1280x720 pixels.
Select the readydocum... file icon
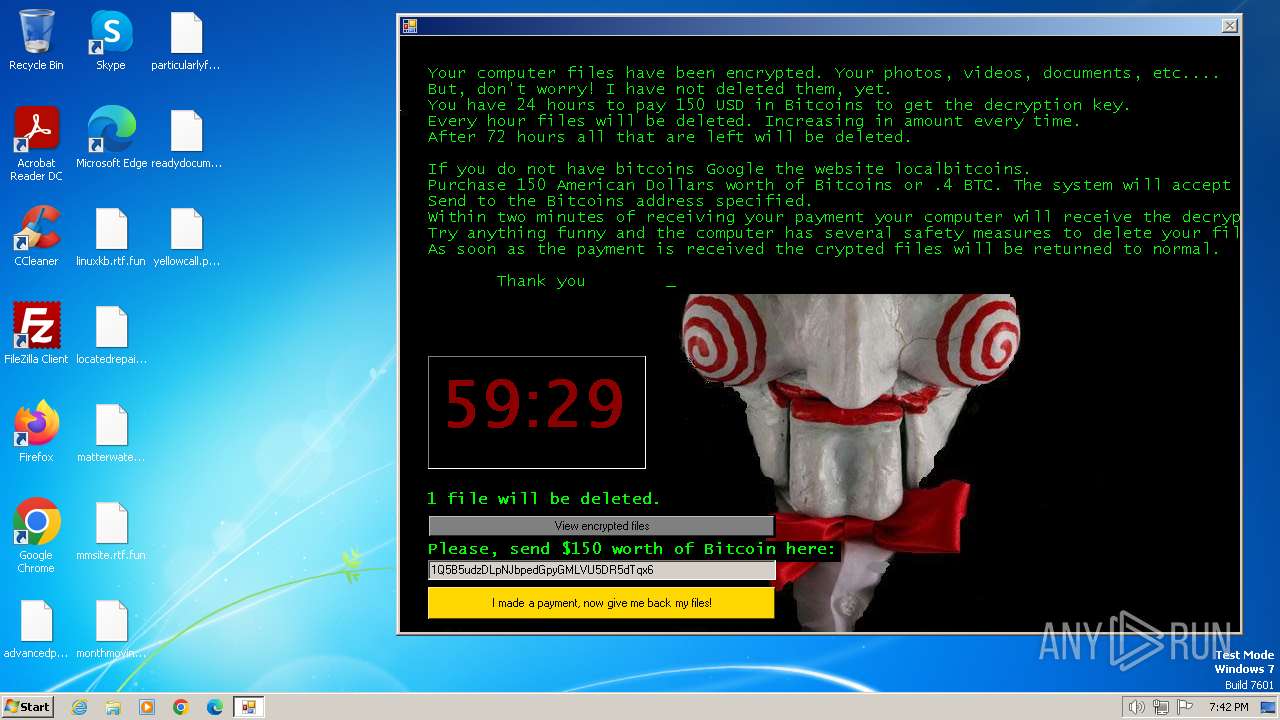click(186, 139)
